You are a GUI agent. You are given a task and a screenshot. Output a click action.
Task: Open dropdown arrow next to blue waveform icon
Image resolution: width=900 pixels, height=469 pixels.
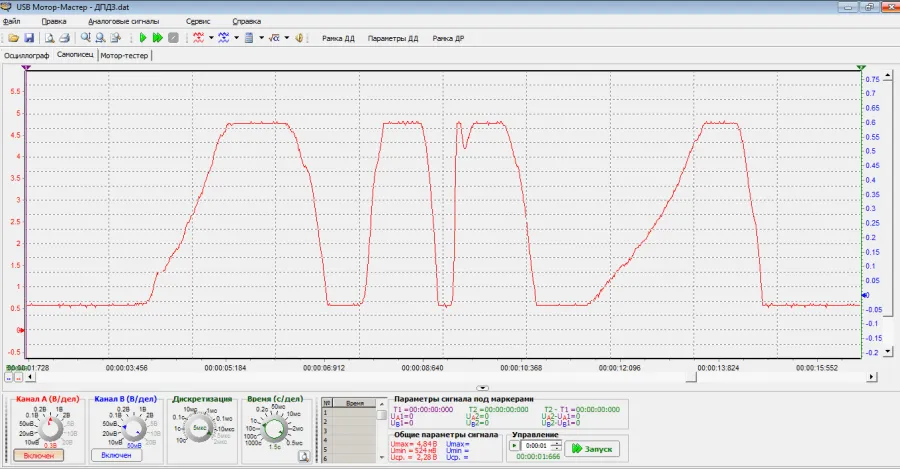click(236, 38)
